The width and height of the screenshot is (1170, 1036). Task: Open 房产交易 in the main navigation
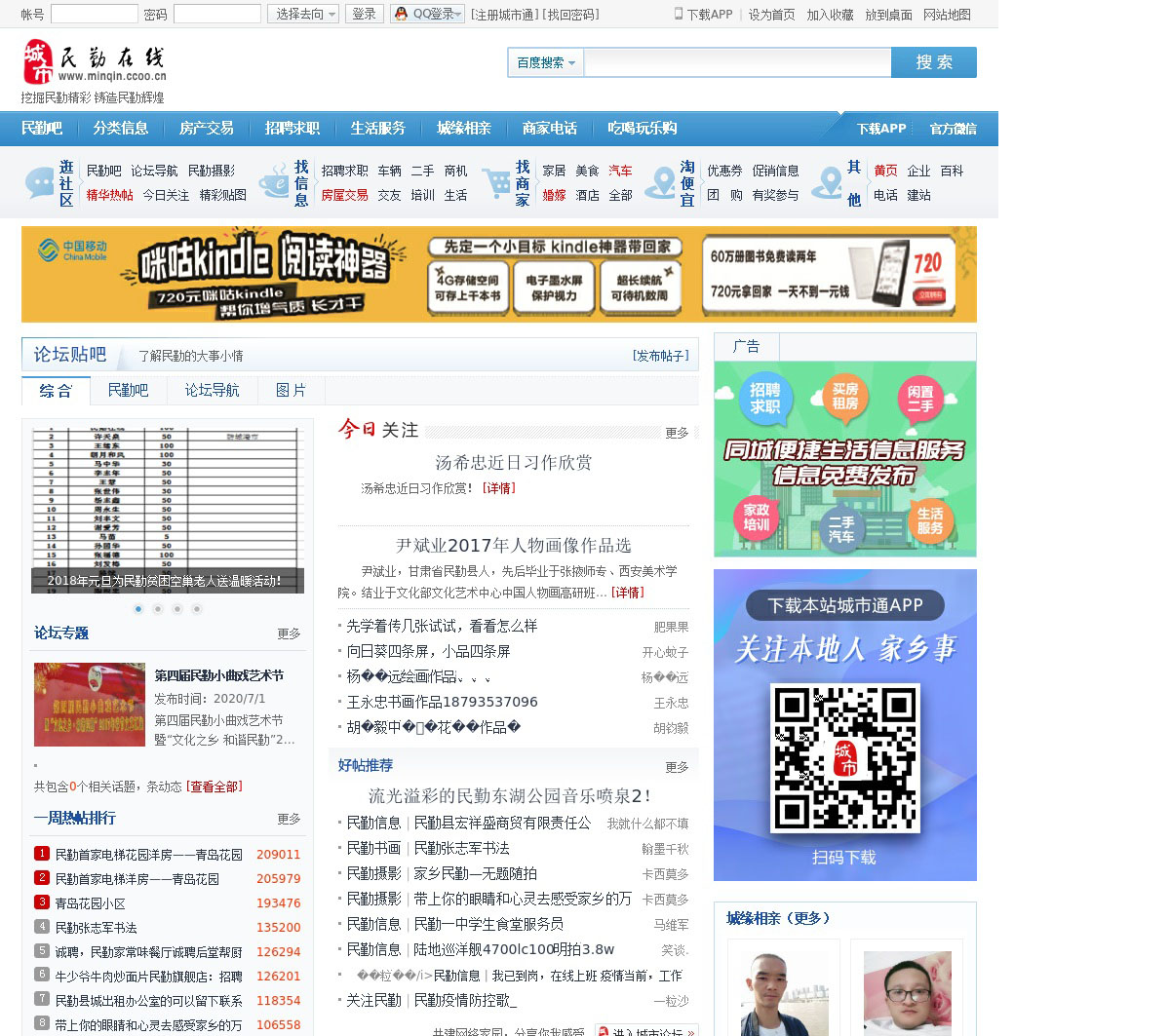tap(207, 128)
